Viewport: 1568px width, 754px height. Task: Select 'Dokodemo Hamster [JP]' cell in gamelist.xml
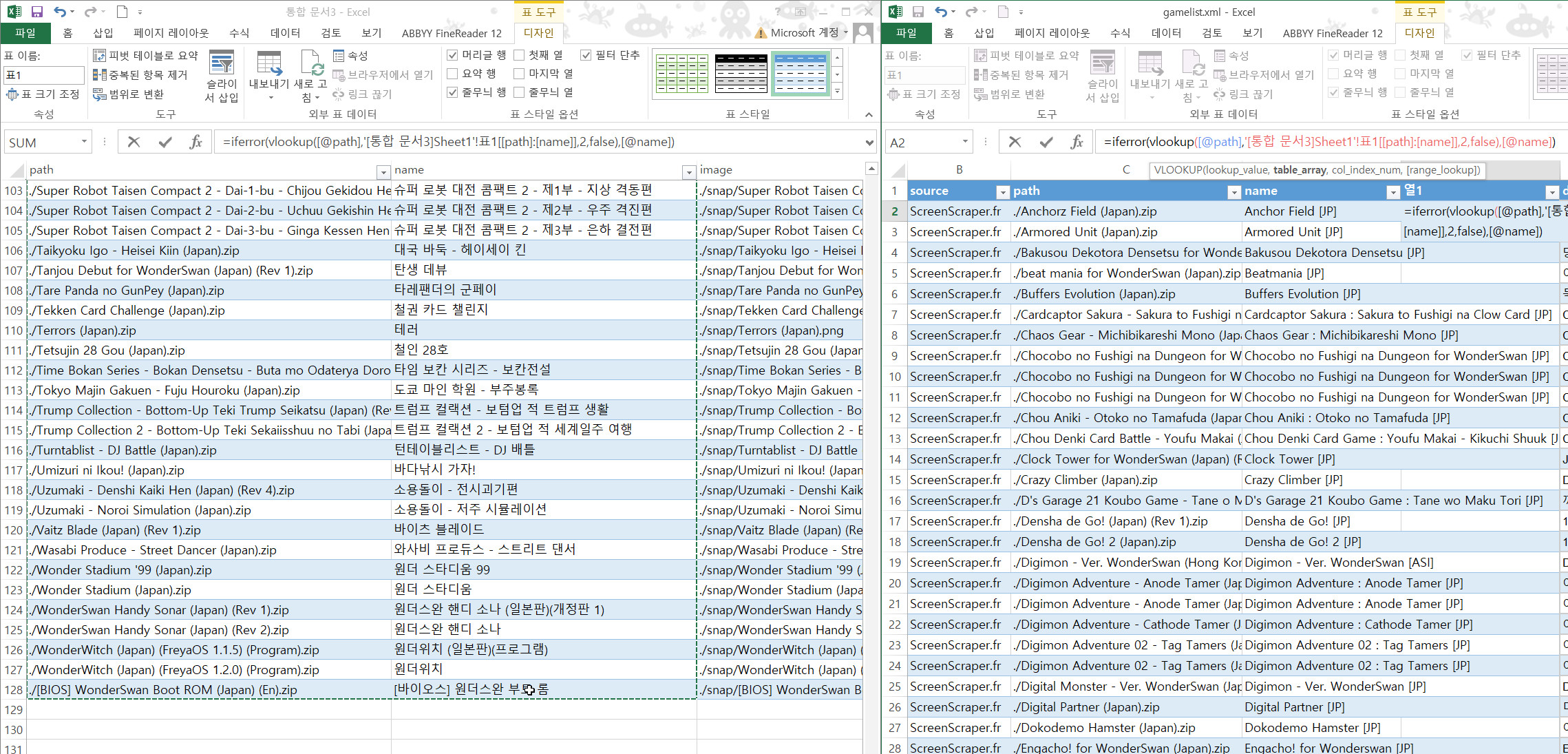[x=1322, y=728]
